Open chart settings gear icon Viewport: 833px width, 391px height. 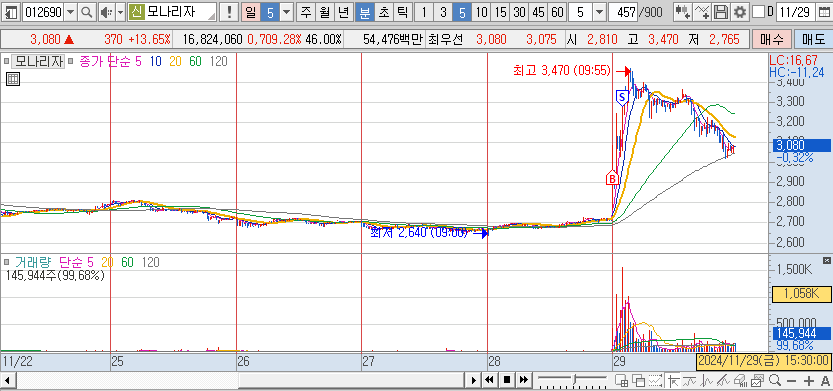pos(741,12)
